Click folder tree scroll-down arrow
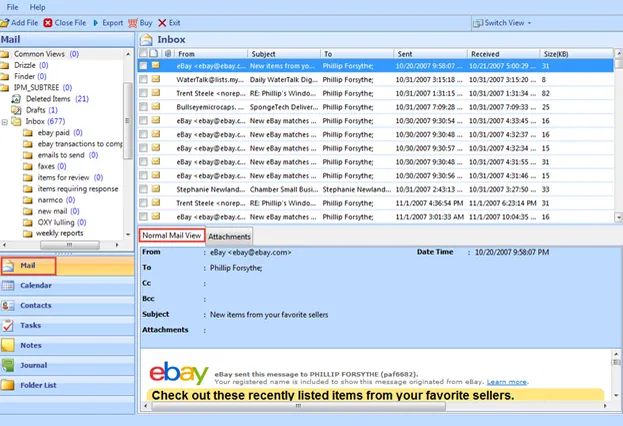623x426 pixels. pos(128,234)
